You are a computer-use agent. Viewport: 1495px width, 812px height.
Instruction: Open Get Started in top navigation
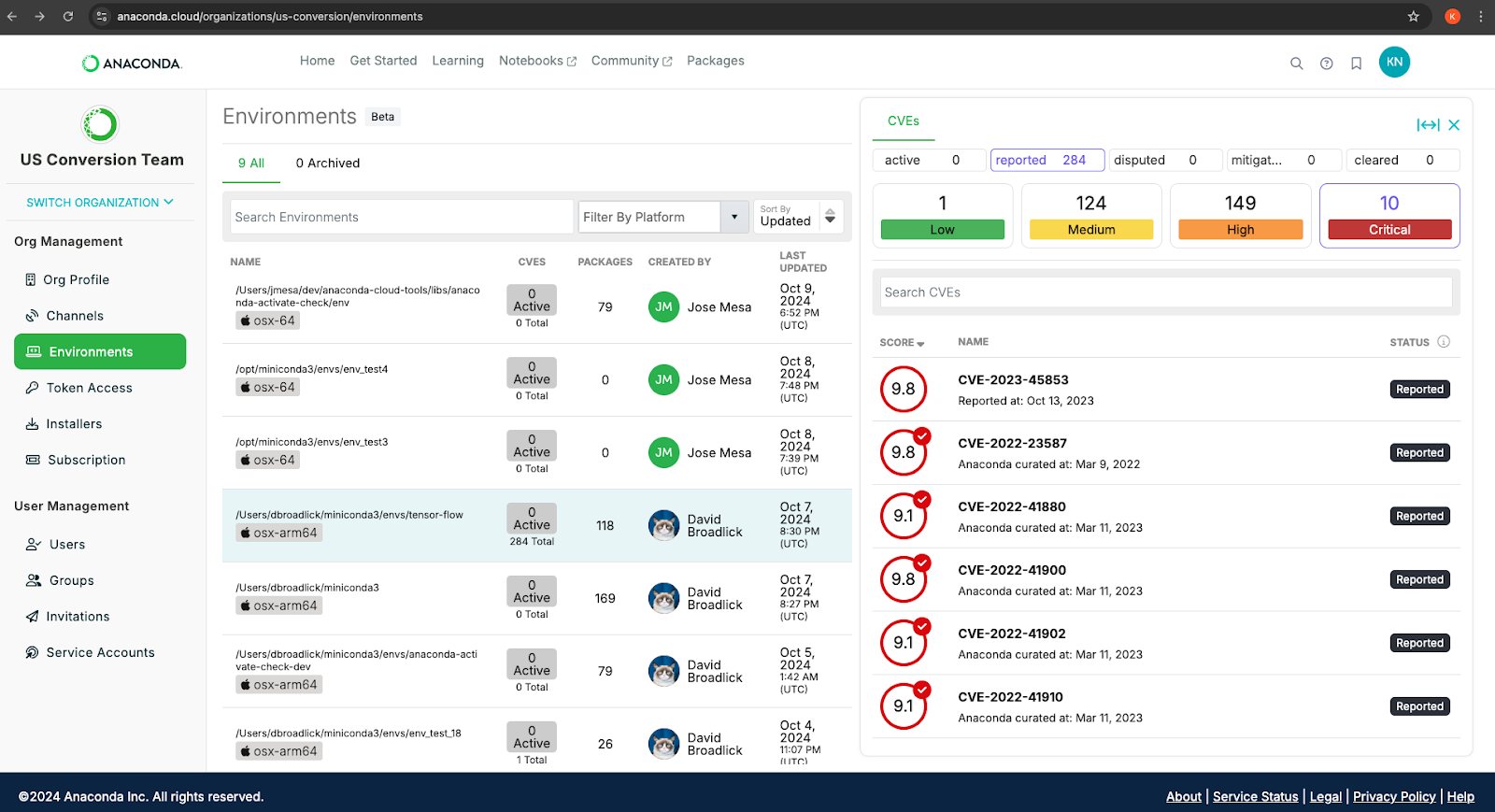pos(383,61)
